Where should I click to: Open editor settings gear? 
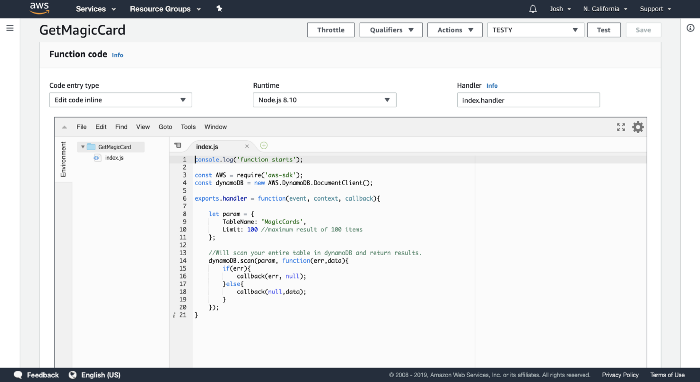point(638,127)
